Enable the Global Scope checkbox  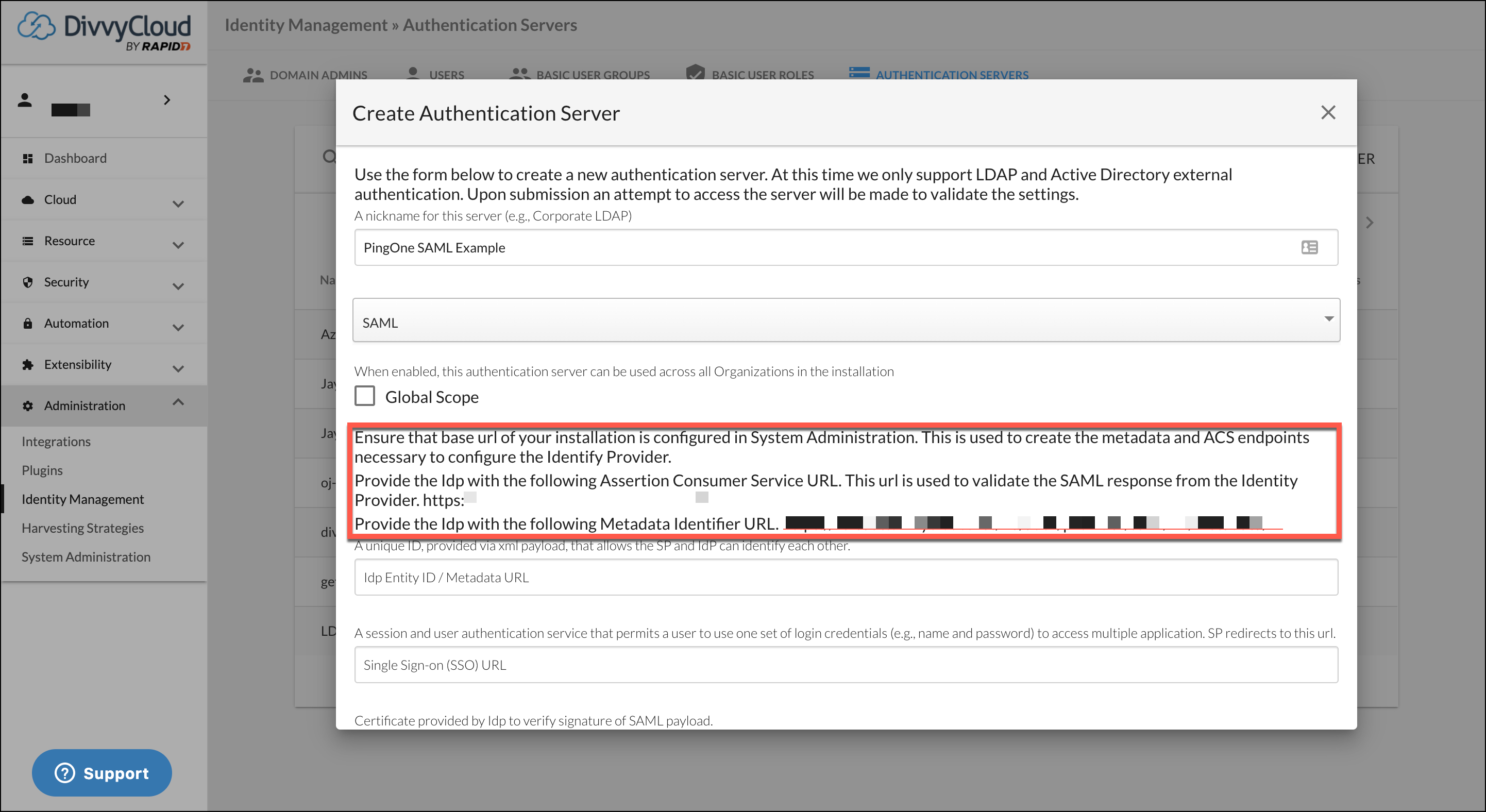[x=365, y=396]
